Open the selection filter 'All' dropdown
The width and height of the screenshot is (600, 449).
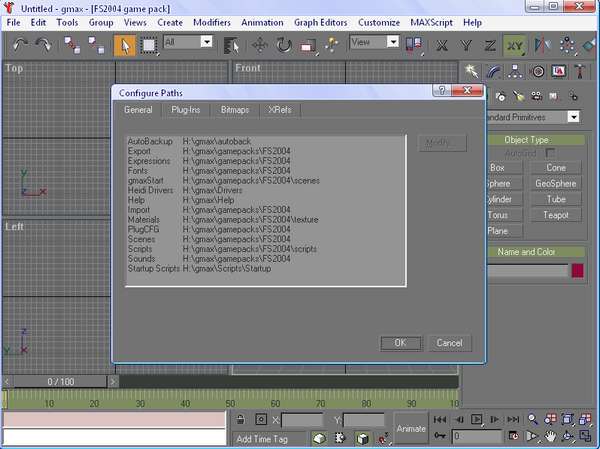[205, 42]
